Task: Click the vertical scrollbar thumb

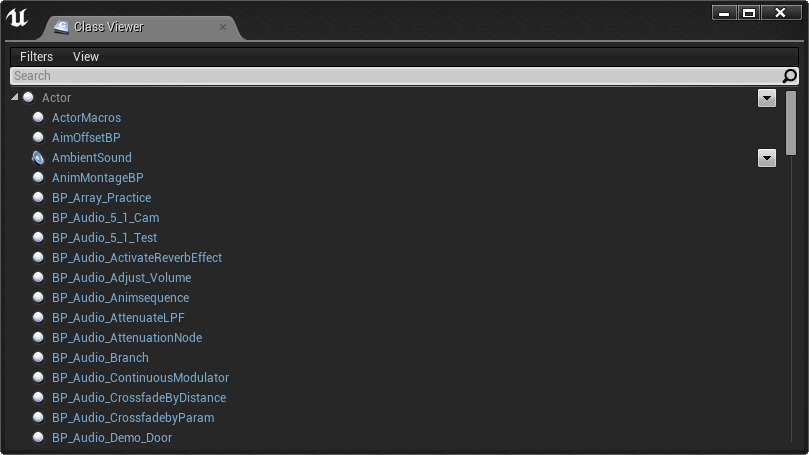Action: point(791,123)
